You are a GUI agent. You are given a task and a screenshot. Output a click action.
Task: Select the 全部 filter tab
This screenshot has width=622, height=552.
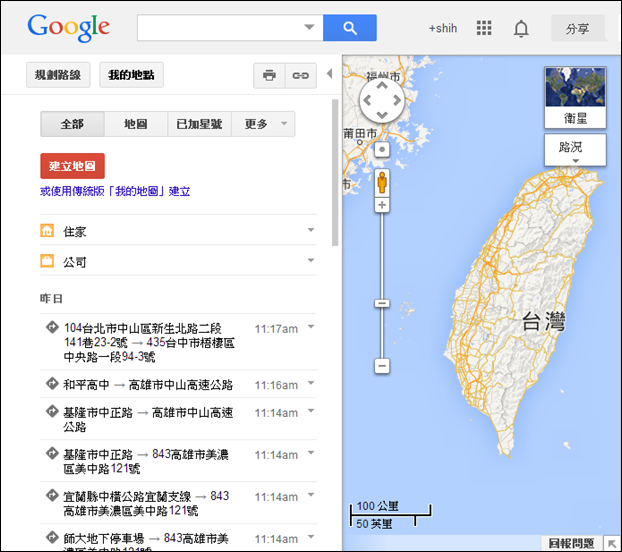pyautogui.click(x=72, y=124)
